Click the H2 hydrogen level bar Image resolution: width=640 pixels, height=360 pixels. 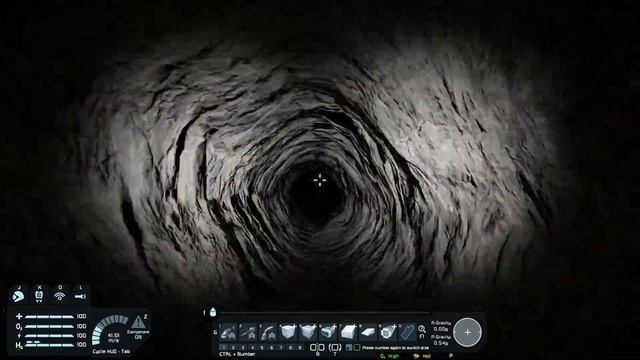pyautogui.click(x=49, y=345)
